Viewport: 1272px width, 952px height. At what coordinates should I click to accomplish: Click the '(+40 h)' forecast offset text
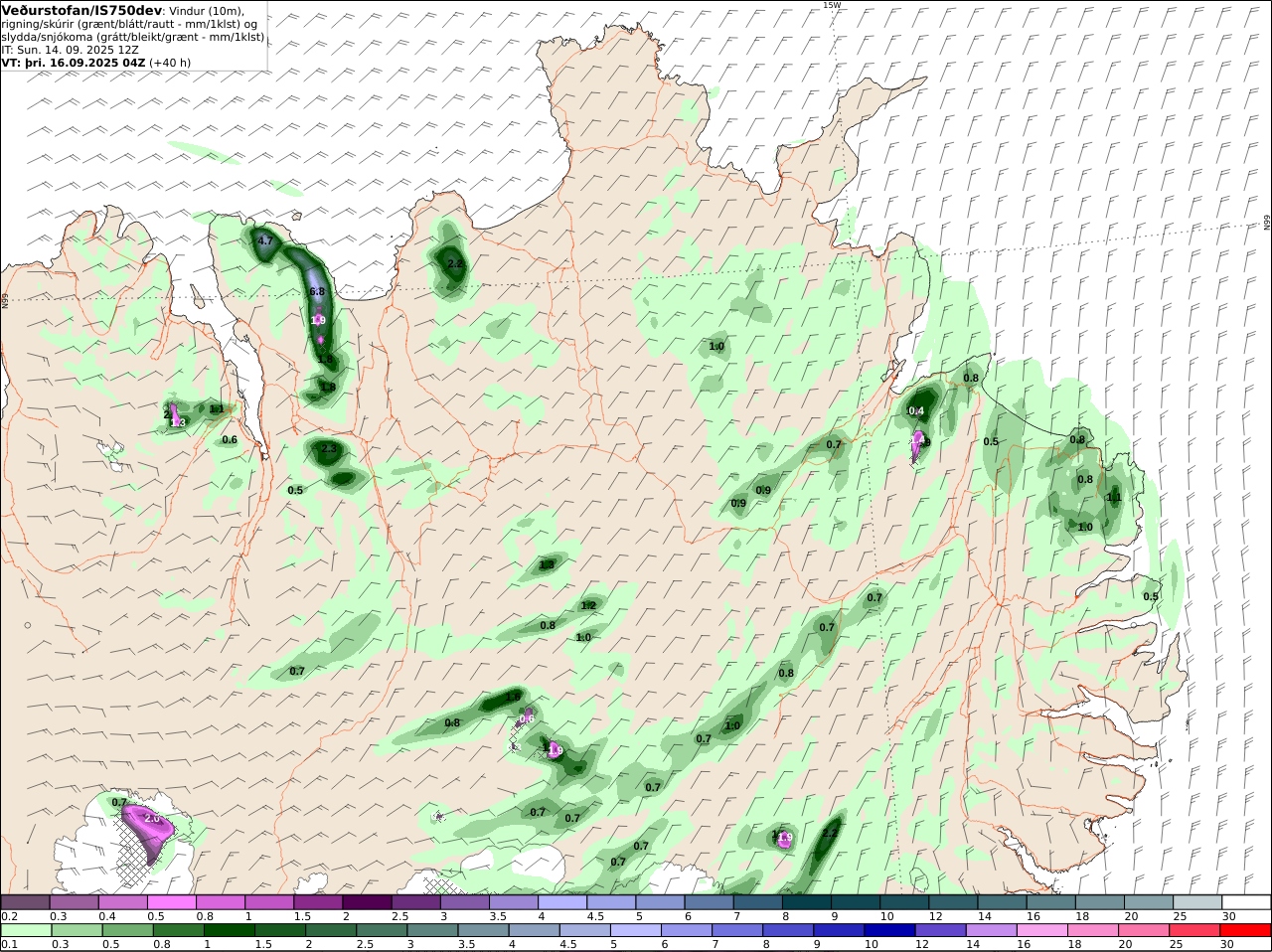click(x=170, y=62)
